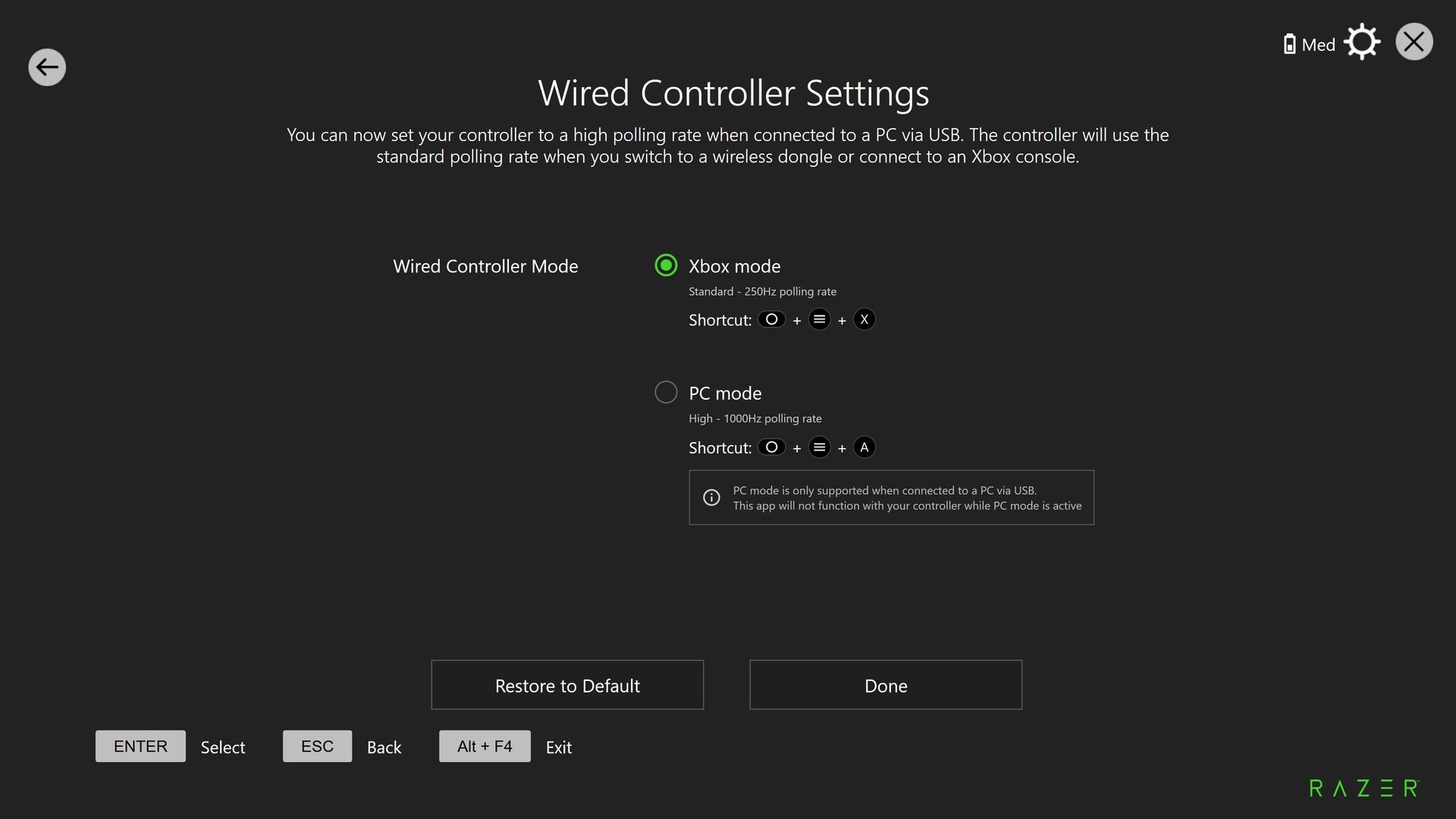Click the info icon in PC mode notice
1456x819 pixels.
click(x=711, y=497)
